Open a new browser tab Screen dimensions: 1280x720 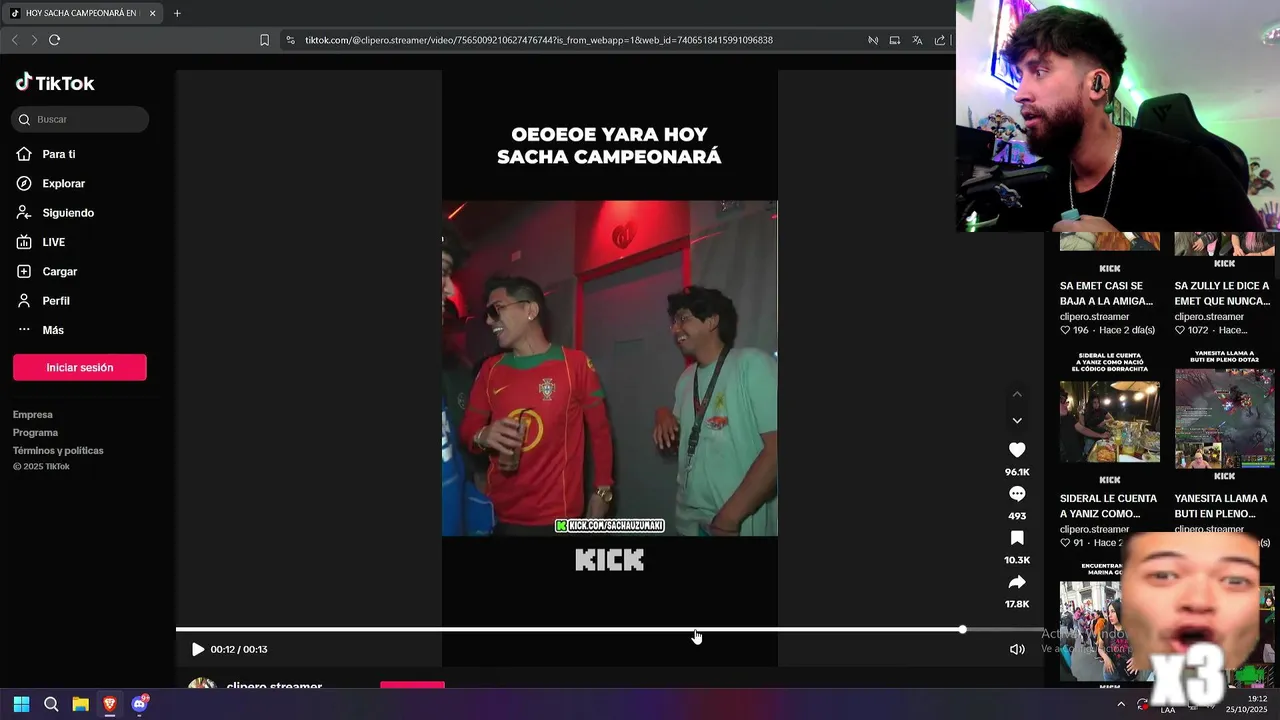tap(177, 13)
